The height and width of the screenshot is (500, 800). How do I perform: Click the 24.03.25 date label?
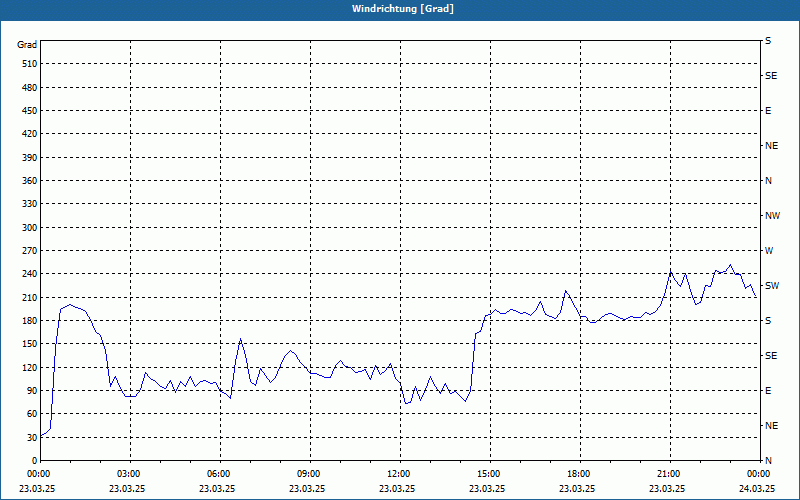coord(757,488)
